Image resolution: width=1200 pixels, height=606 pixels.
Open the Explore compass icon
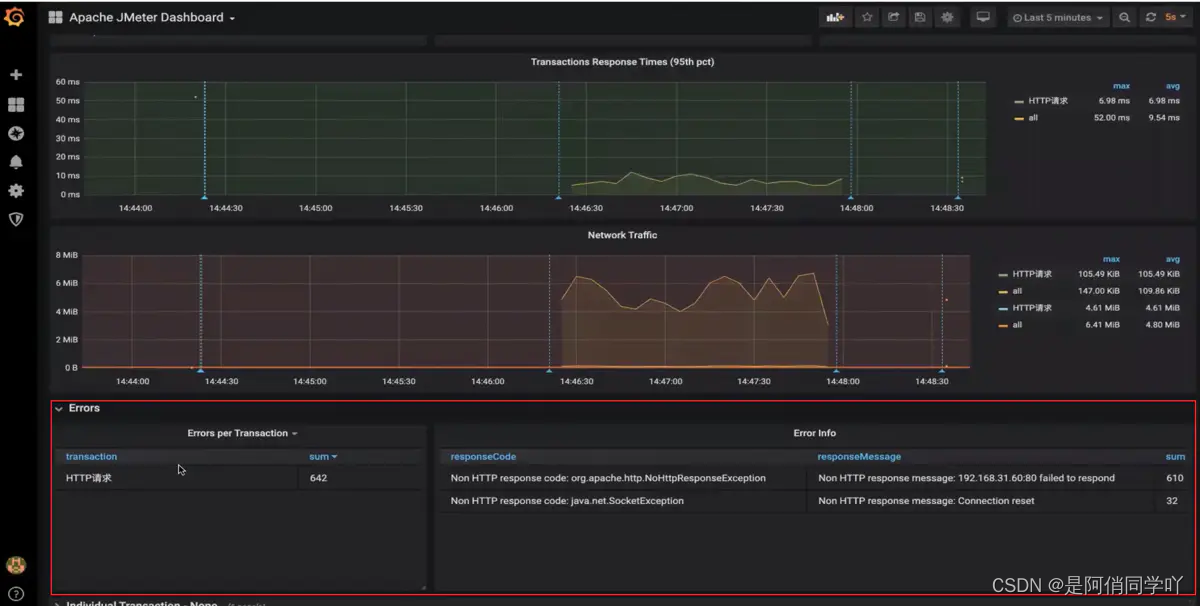click(x=16, y=133)
